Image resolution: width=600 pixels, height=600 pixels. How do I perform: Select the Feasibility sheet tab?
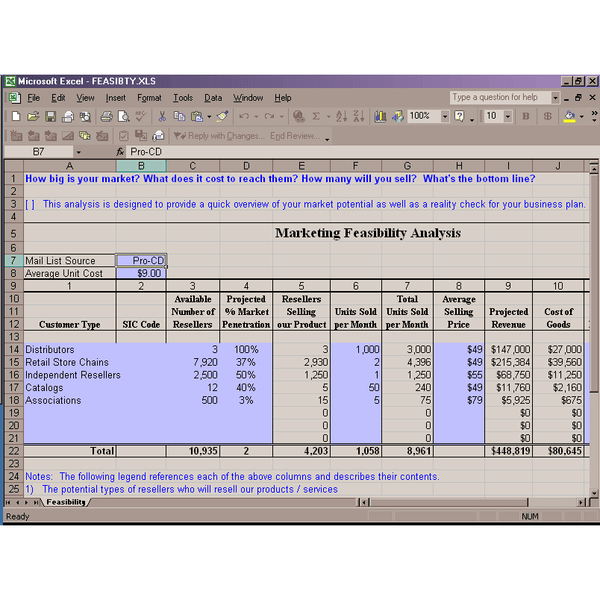point(66,502)
